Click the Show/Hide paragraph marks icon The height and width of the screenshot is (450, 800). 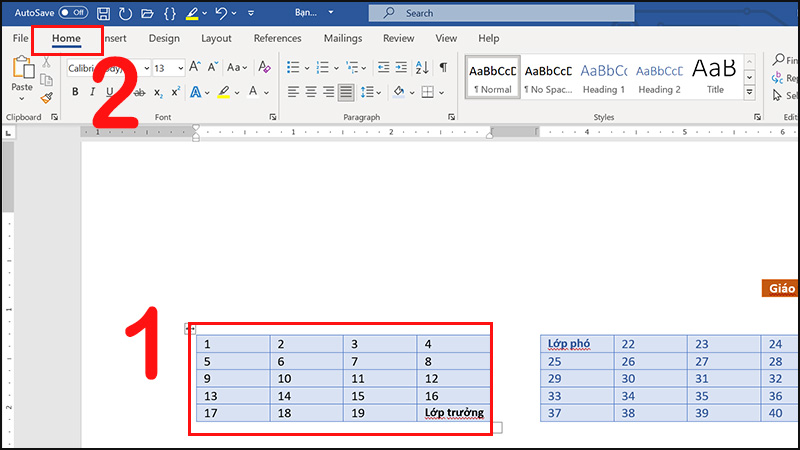click(444, 67)
